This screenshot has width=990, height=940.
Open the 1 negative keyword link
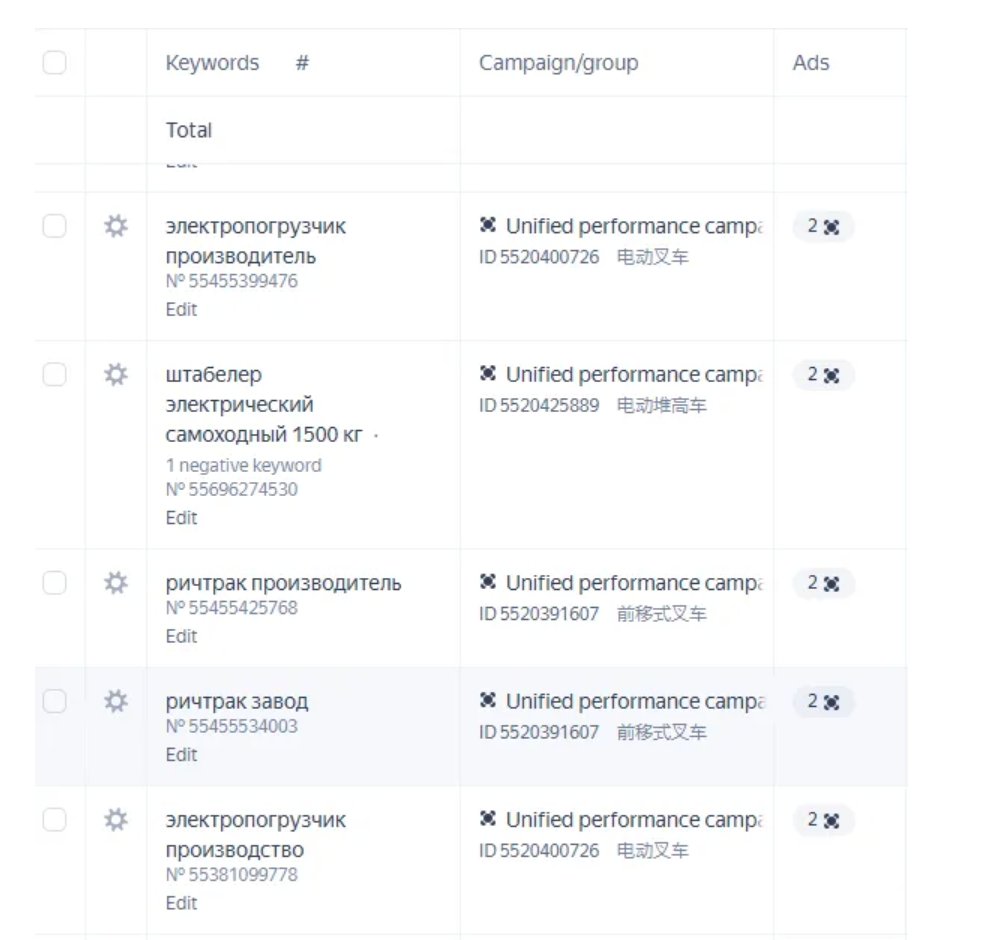[243, 465]
